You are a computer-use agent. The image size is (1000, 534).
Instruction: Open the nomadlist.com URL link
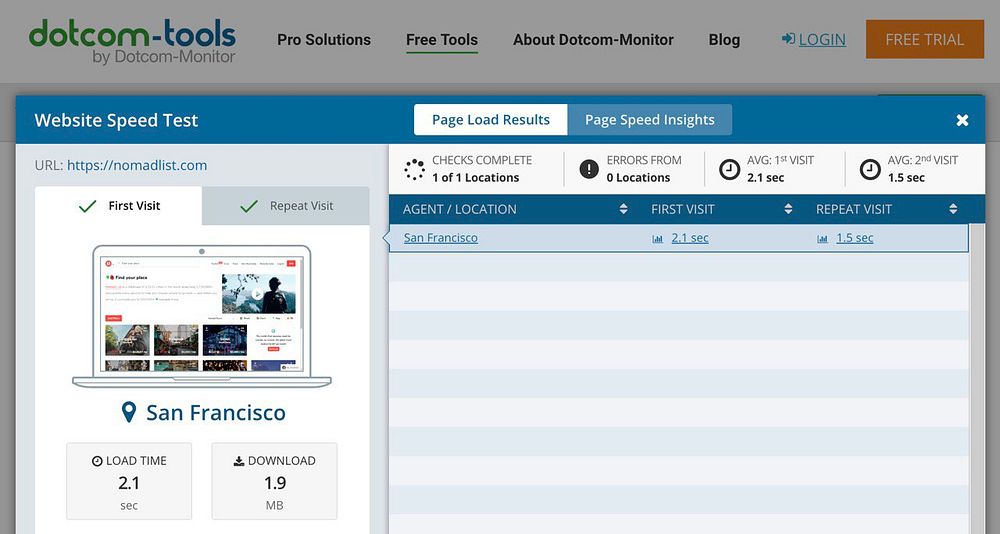click(137, 165)
